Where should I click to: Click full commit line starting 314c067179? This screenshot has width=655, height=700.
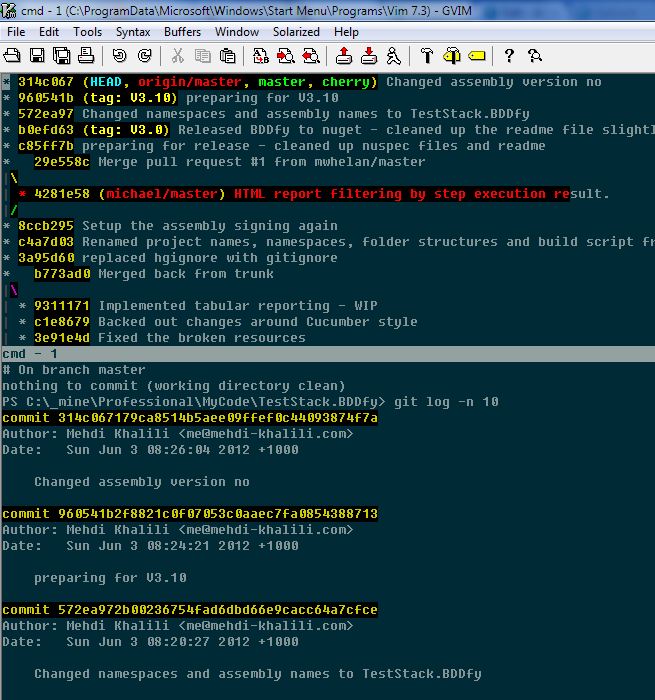tap(190, 418)
